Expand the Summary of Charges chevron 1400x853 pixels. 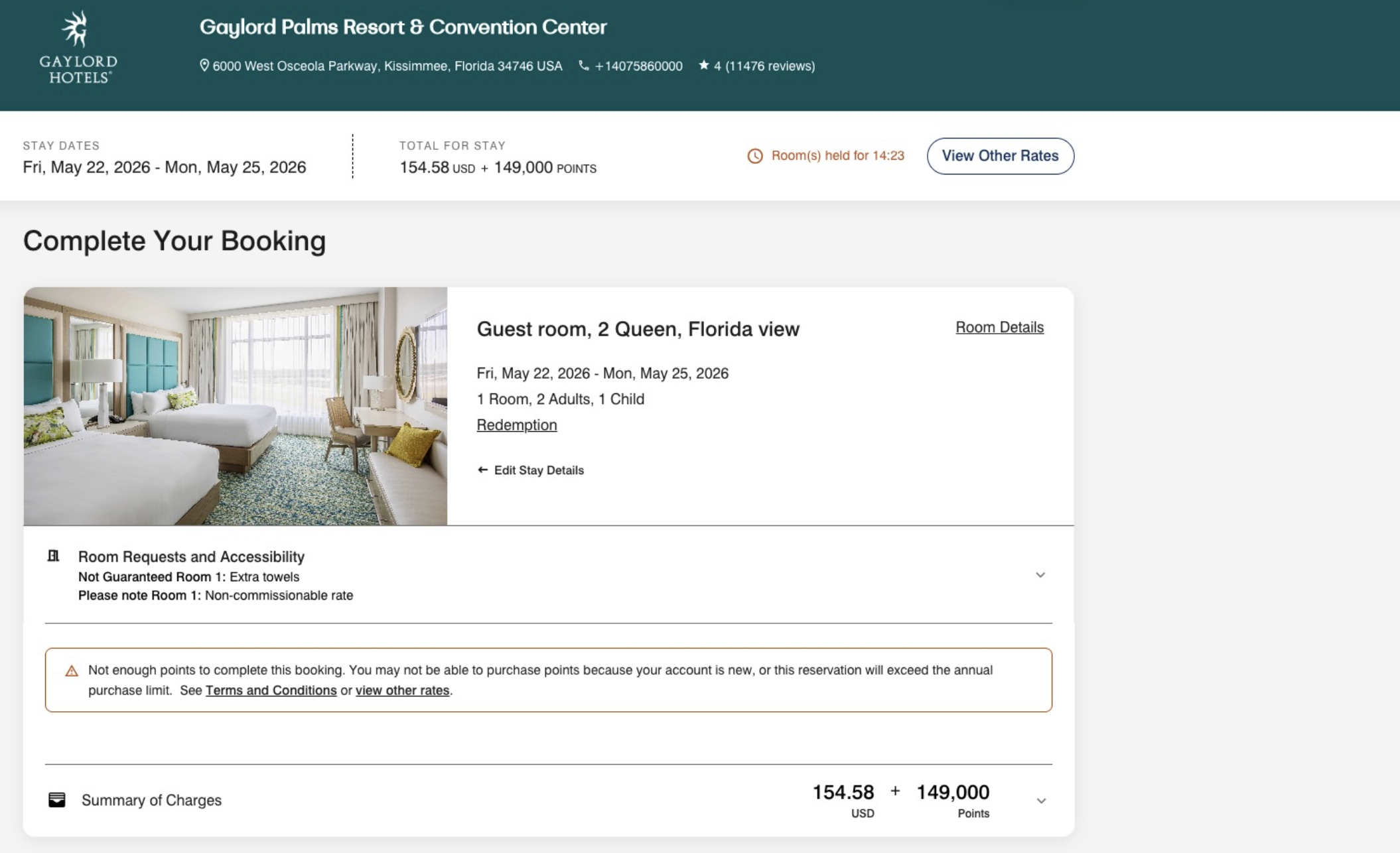(x=1041, y=801)
